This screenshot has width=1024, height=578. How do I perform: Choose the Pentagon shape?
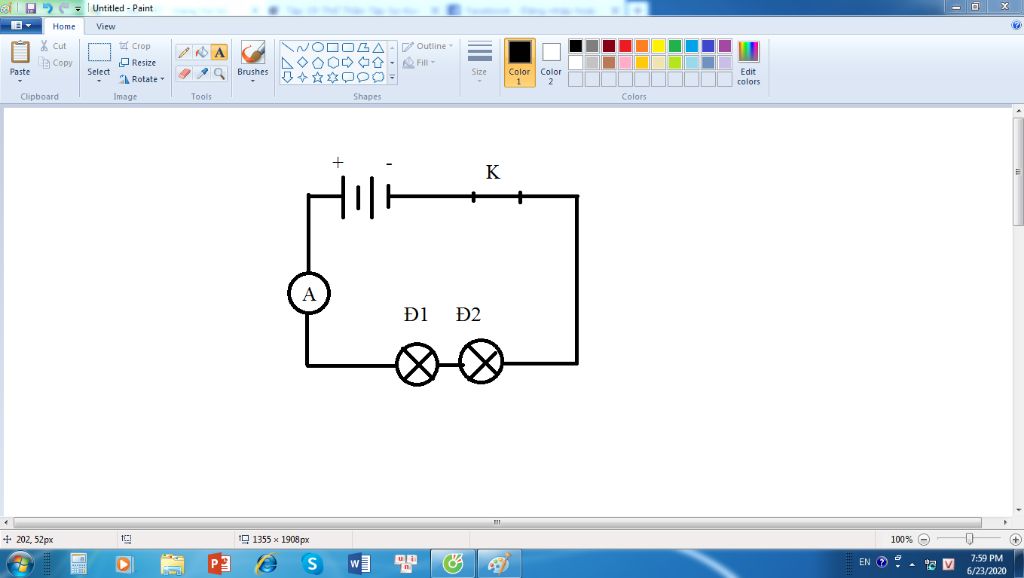click(317, 63)
